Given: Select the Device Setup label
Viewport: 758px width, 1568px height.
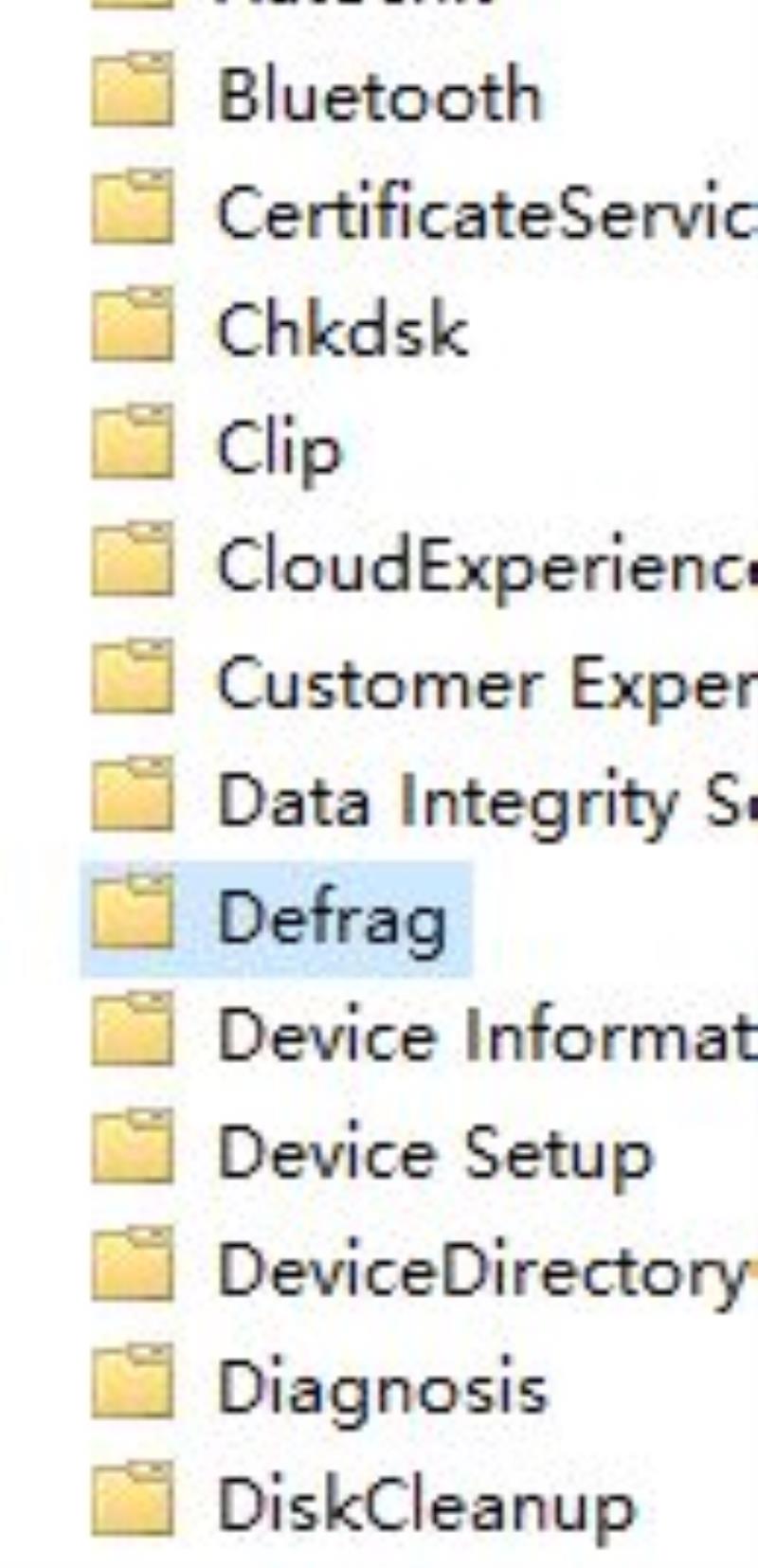Looking at the screenshot, I should (x=436, y=1154).
